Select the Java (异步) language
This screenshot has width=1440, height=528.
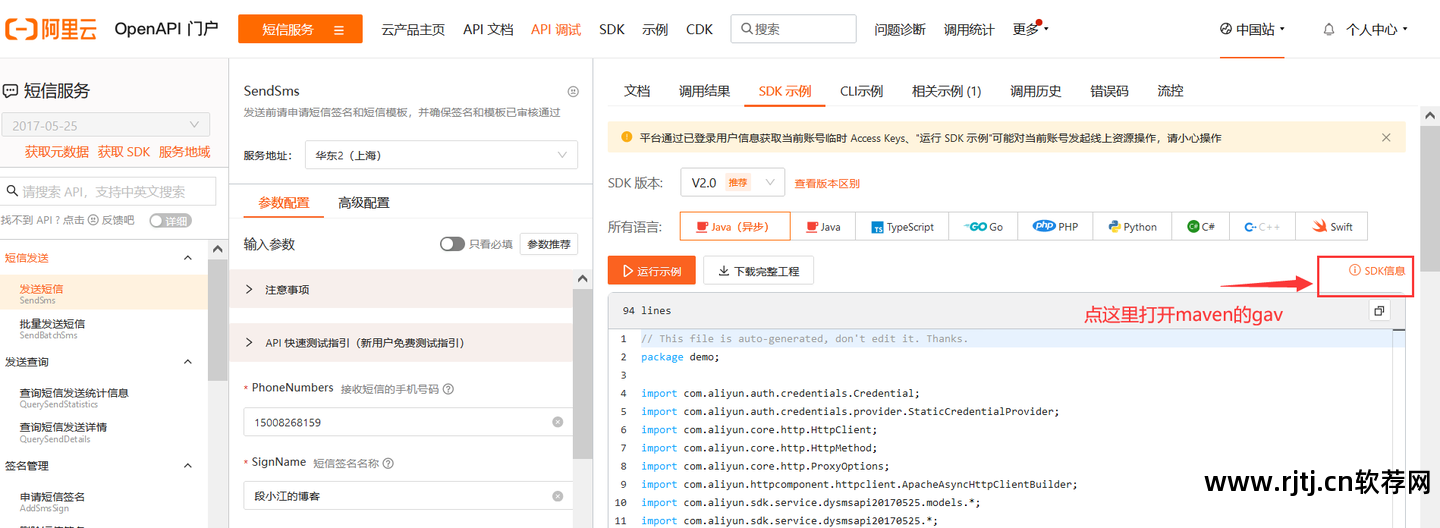coord(735,227)
